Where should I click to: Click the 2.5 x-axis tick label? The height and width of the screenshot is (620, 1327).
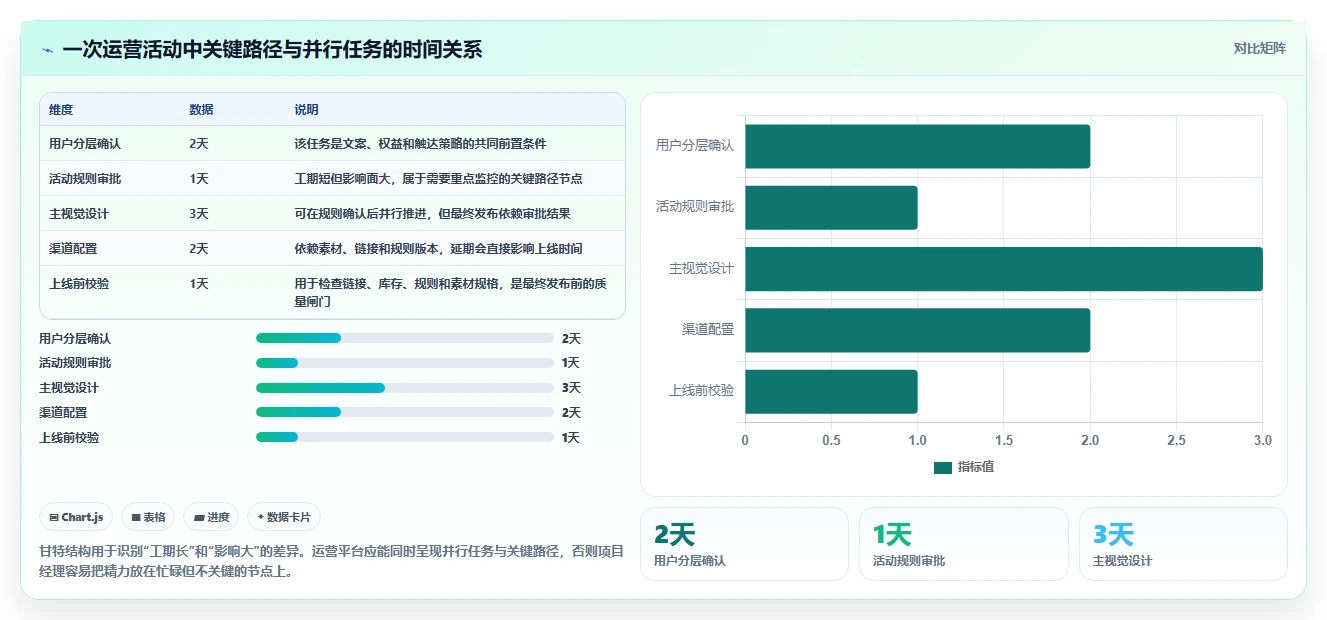point(1176,441)
